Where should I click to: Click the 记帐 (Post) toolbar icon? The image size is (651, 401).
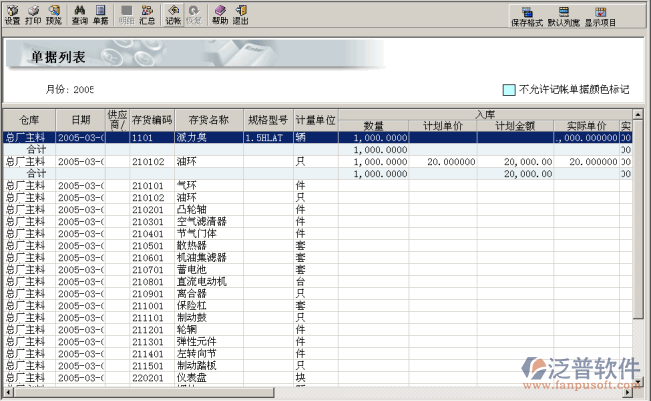point(173,14)
